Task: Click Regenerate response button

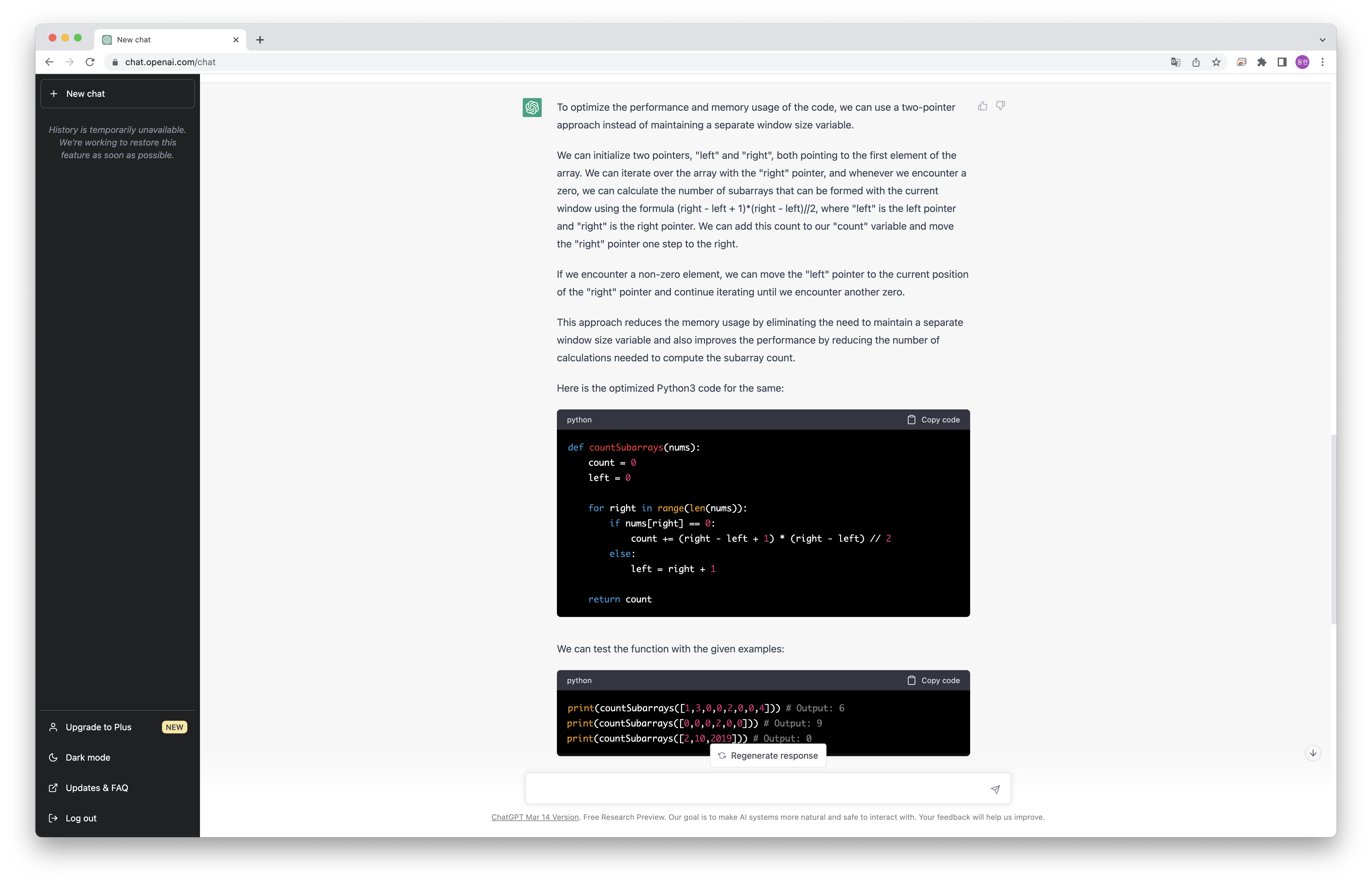Action: pos(768,756)
